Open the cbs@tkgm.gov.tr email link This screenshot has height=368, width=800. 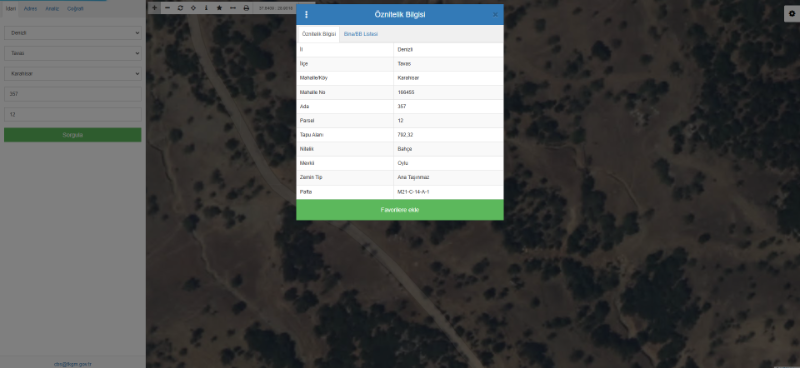(x=72, y=364)
